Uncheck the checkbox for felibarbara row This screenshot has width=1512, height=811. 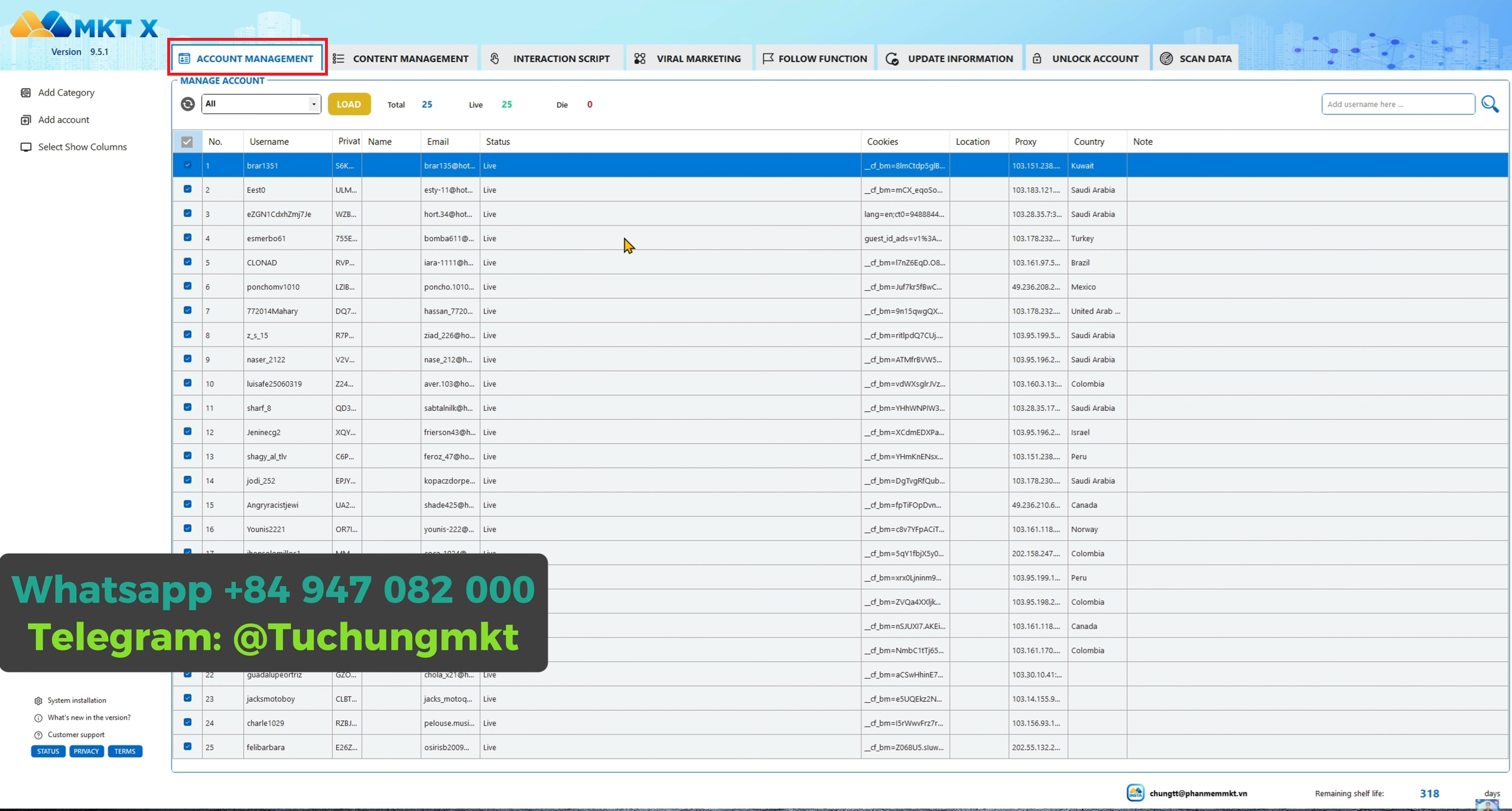187,747
